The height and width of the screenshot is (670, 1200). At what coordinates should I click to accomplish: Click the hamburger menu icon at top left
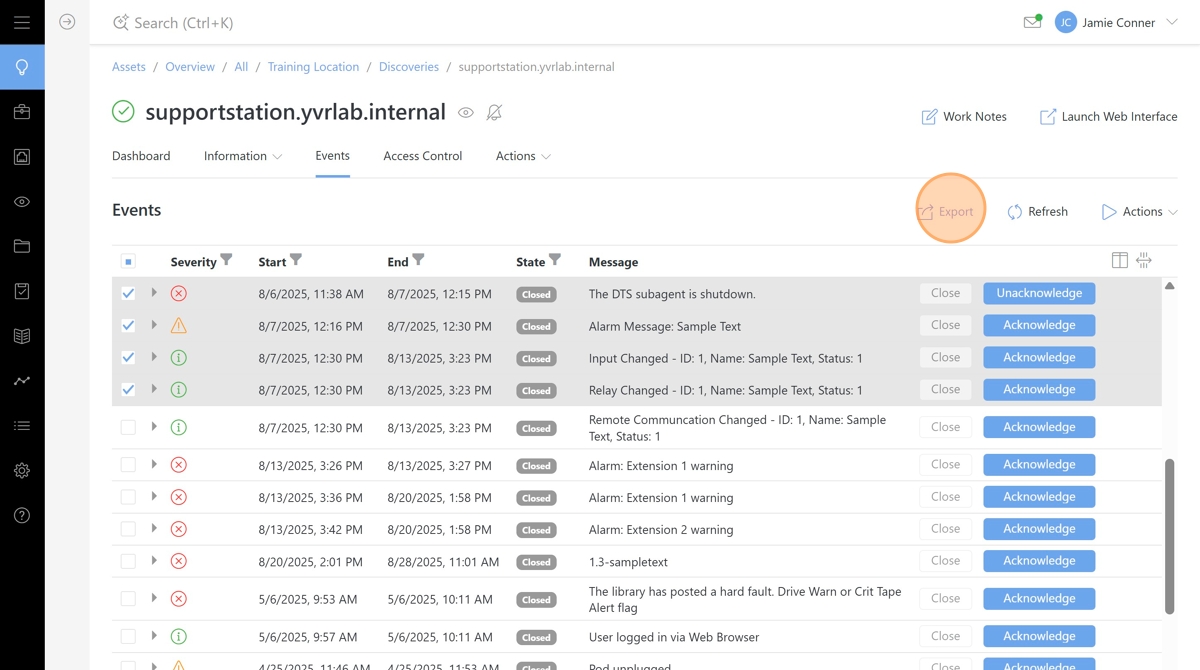coord(22,22)
